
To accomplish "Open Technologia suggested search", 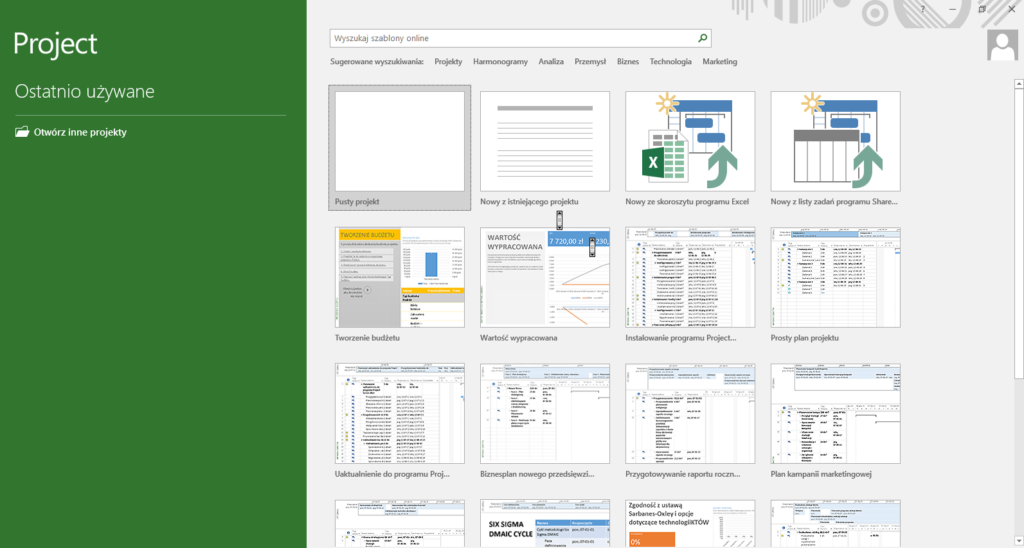I will click(670, 62).
